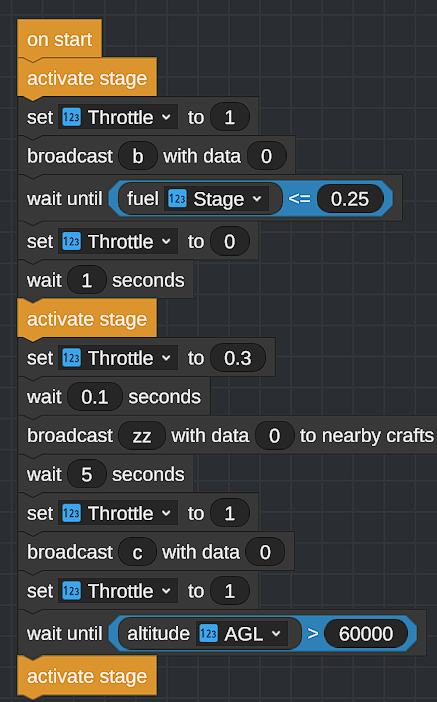Select the broadcast to nearby crafts block
The image size is (437, 702).
(x=227, y=436)
